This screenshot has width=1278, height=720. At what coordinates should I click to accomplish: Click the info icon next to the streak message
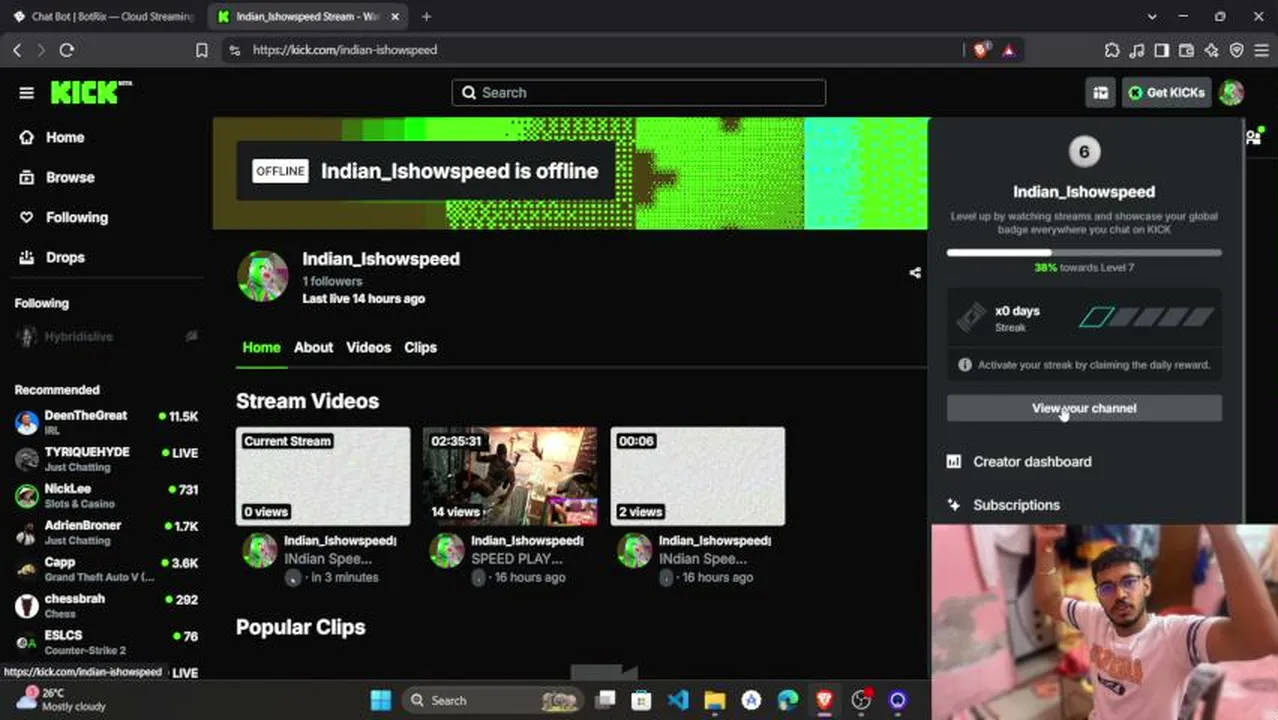(965, 365)
